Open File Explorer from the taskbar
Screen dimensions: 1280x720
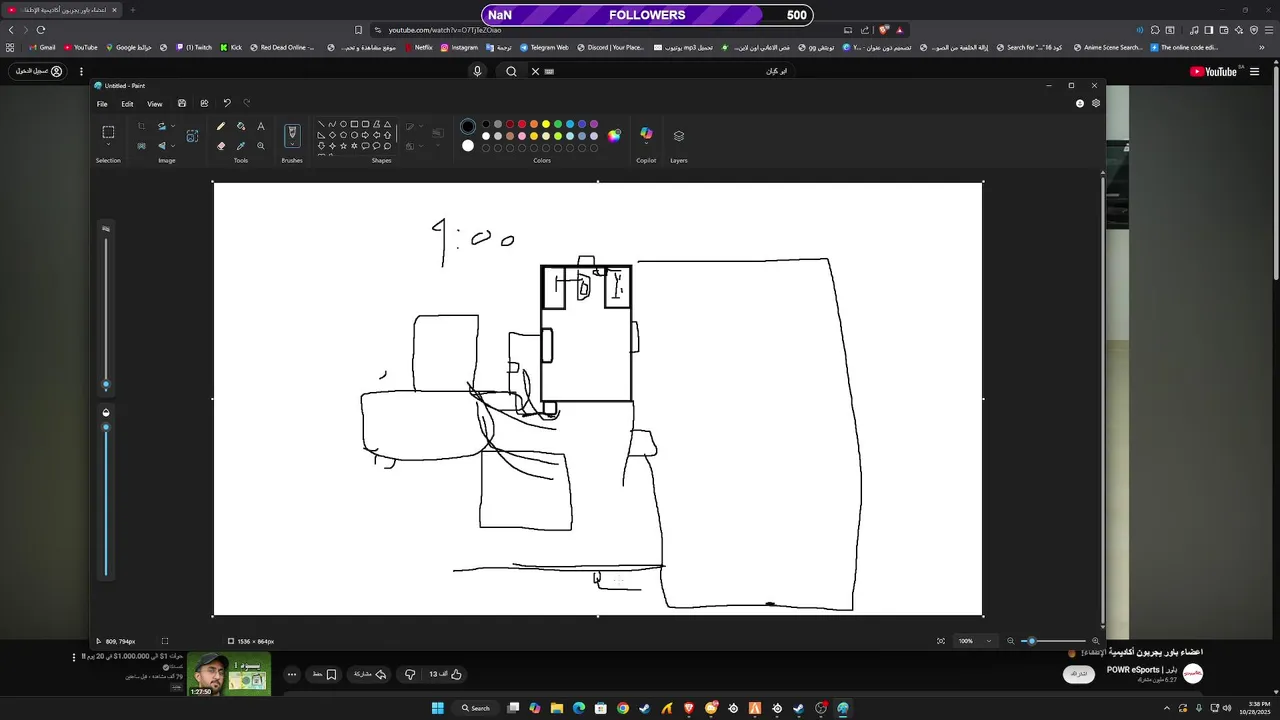point(557,708)
